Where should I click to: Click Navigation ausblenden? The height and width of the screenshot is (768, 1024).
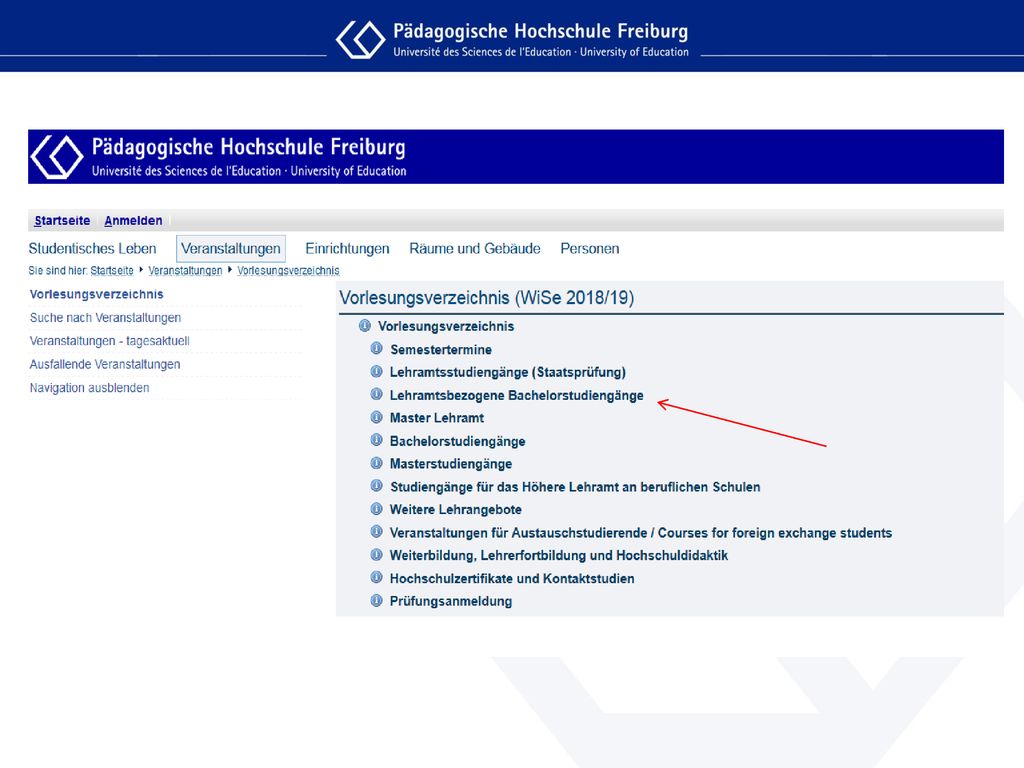click(x=89, y=388)
